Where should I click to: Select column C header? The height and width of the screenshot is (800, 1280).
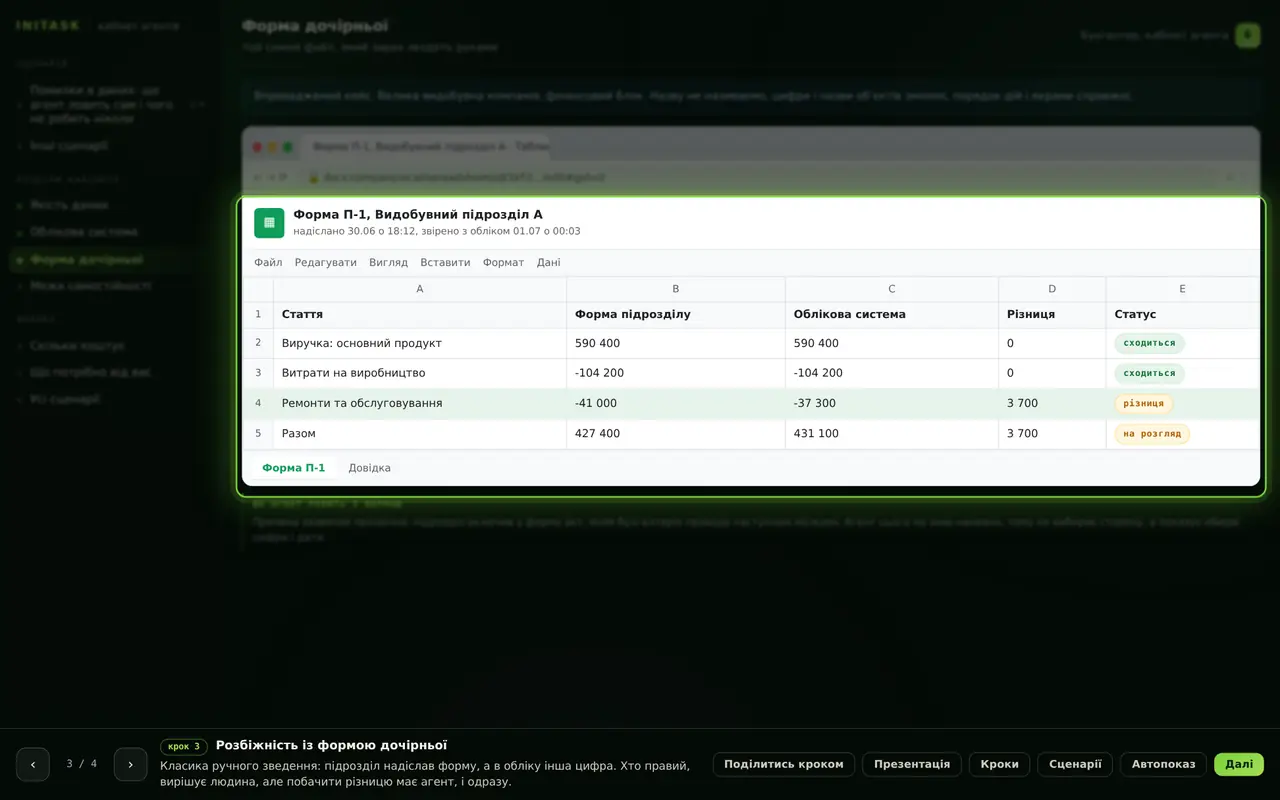[x=892, y=289]
